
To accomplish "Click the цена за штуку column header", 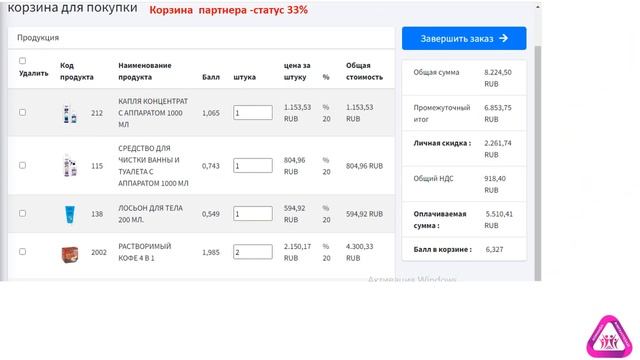I will 297,71.
